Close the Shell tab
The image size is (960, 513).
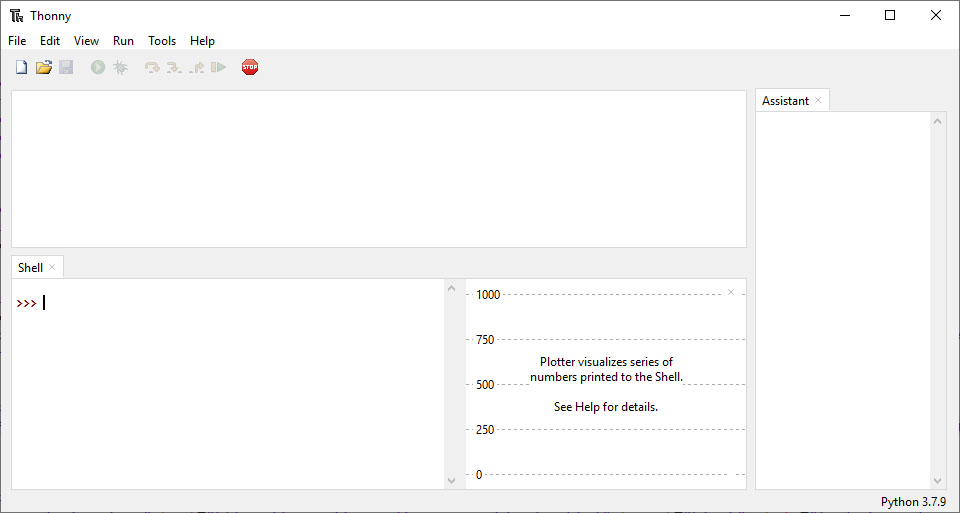tap(52, 267)
